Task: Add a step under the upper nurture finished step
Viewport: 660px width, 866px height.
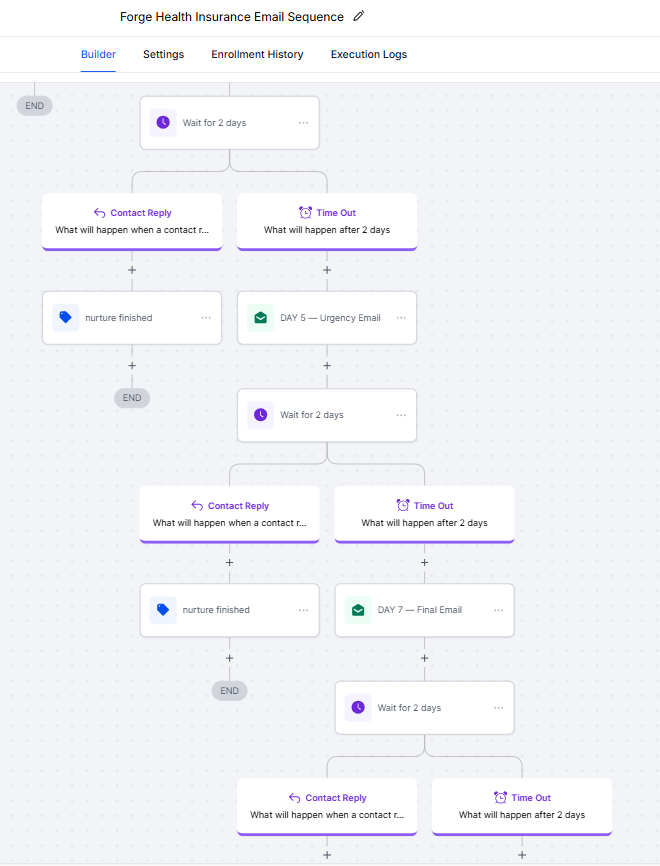Action: (132, 366)
